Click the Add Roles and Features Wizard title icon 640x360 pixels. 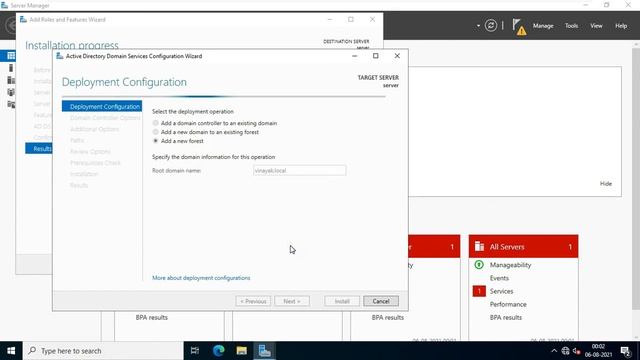[23, 19]
